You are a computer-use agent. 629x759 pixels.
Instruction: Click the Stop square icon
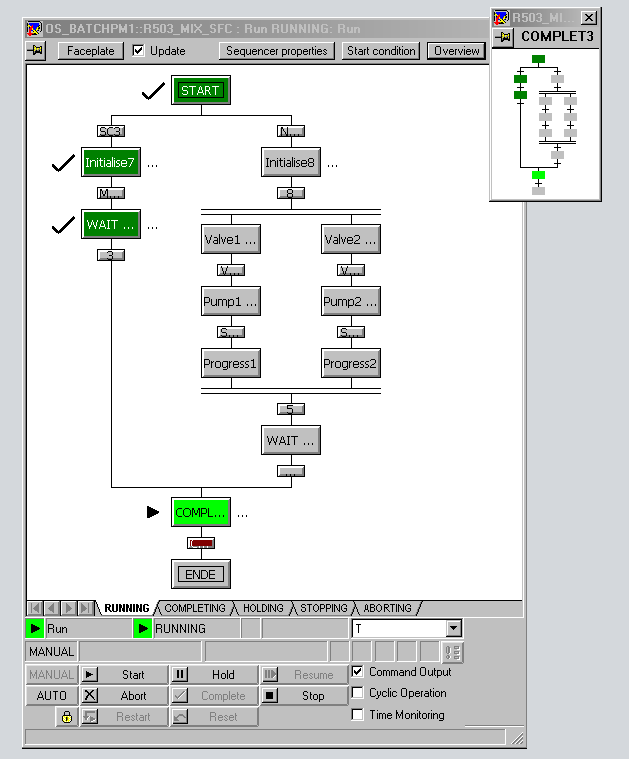click(x=270, y=696)
